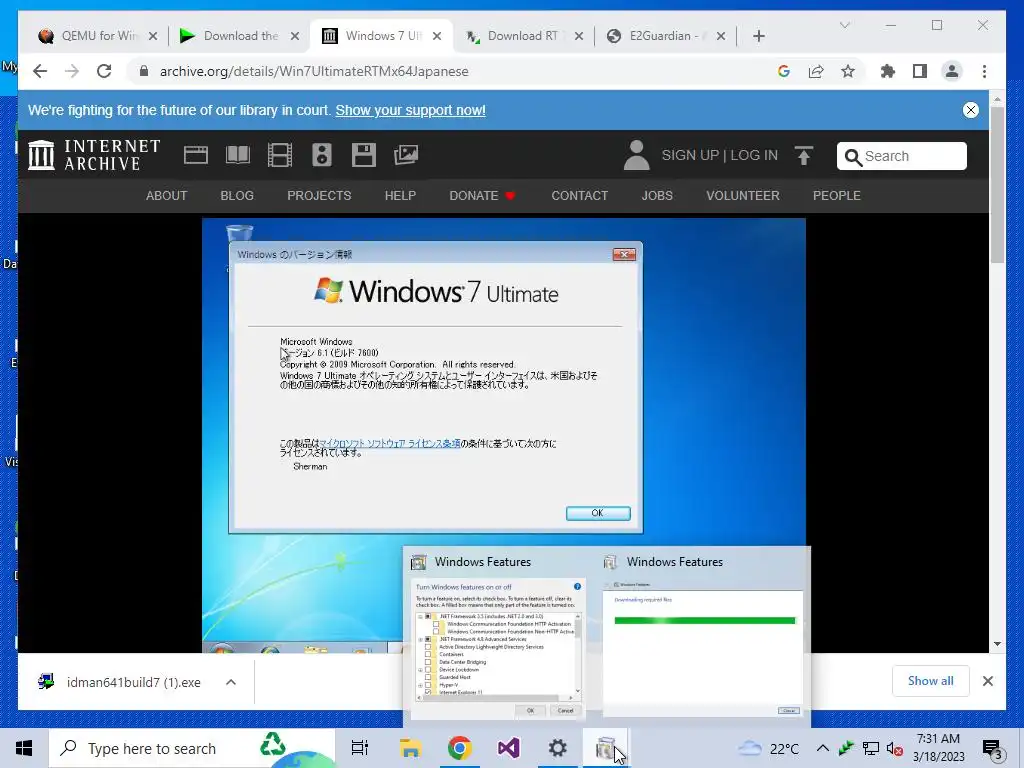This screenshot has width=1024, height=768.
Task: Close the Chrome downloads bar
Action: point(987,681)
